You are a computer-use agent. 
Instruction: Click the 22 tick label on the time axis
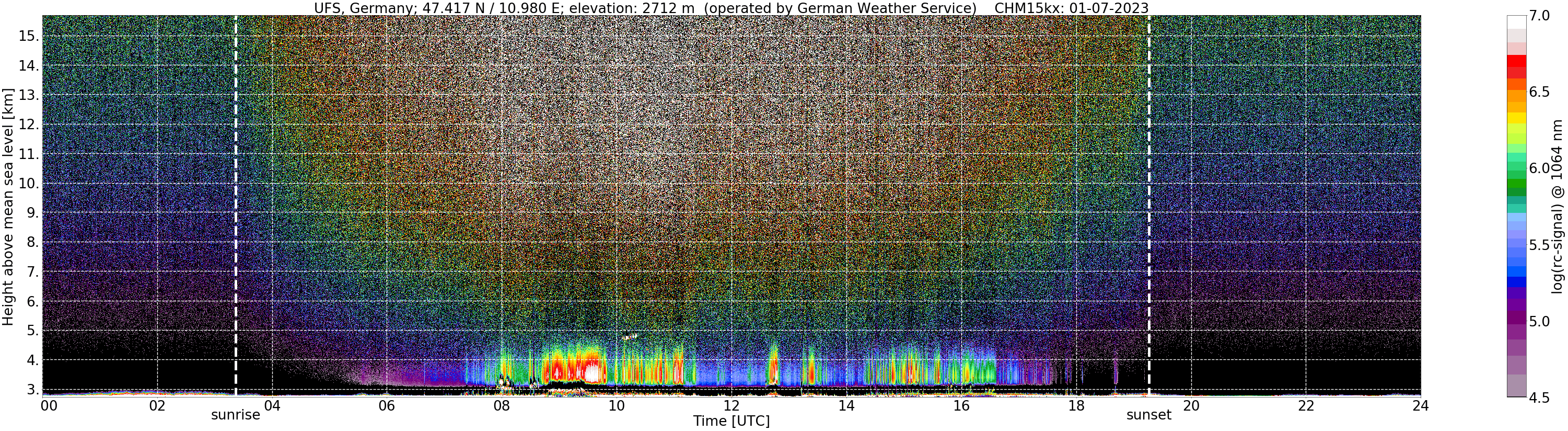coord(1306,405)
